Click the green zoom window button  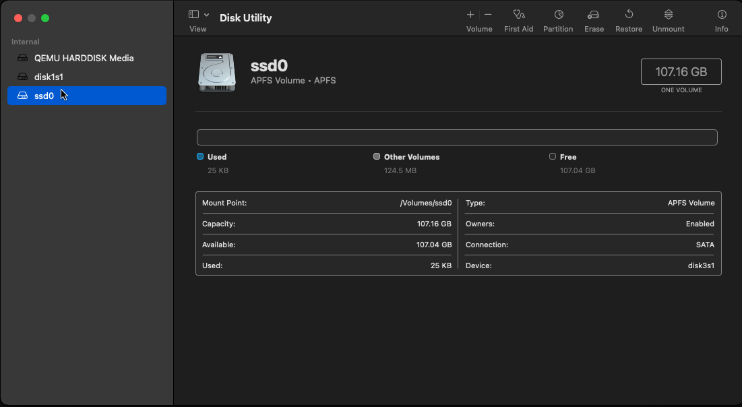pyautogui.click(x=45, y=18)
